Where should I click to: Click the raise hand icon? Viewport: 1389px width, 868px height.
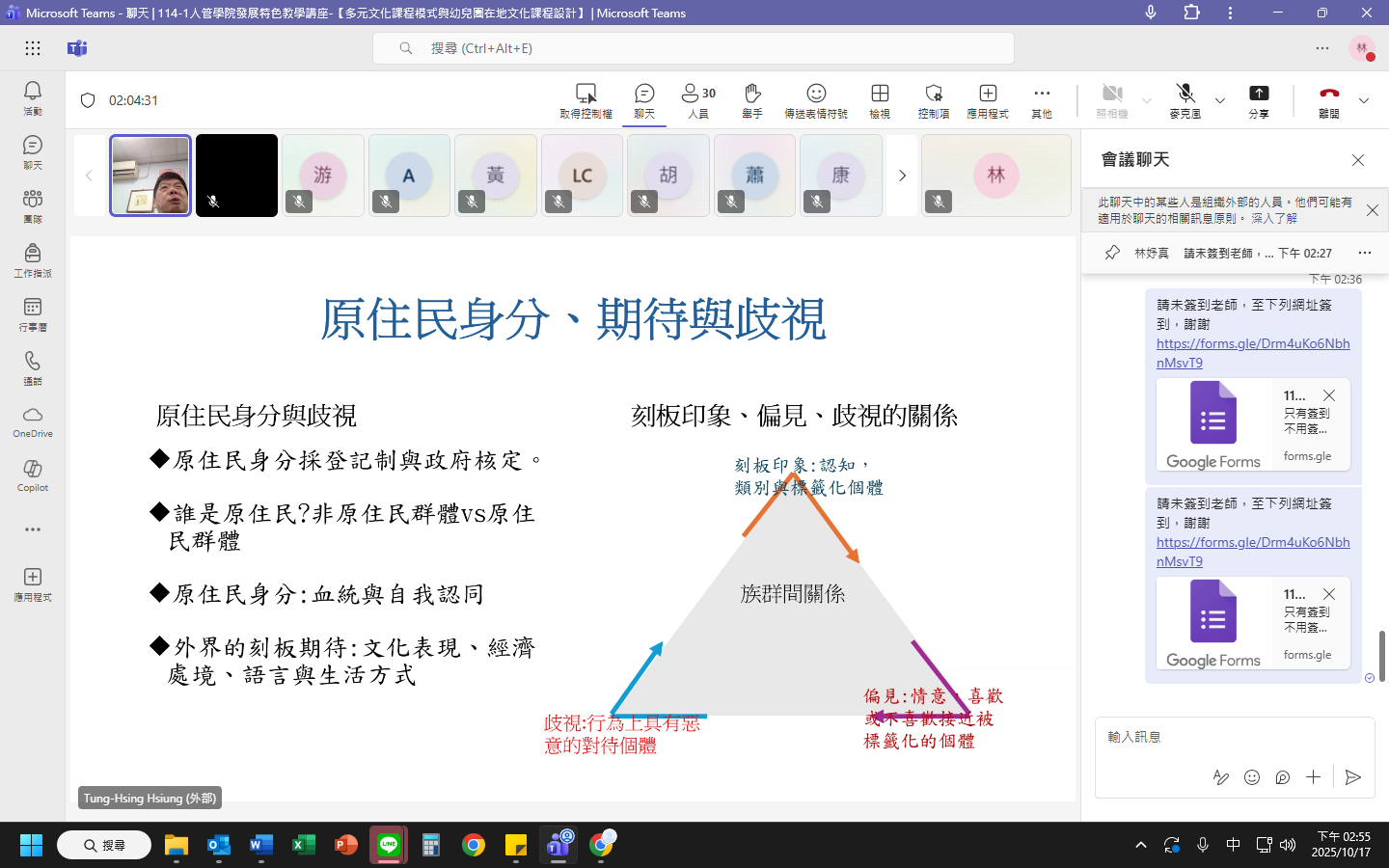click(752, 99)
